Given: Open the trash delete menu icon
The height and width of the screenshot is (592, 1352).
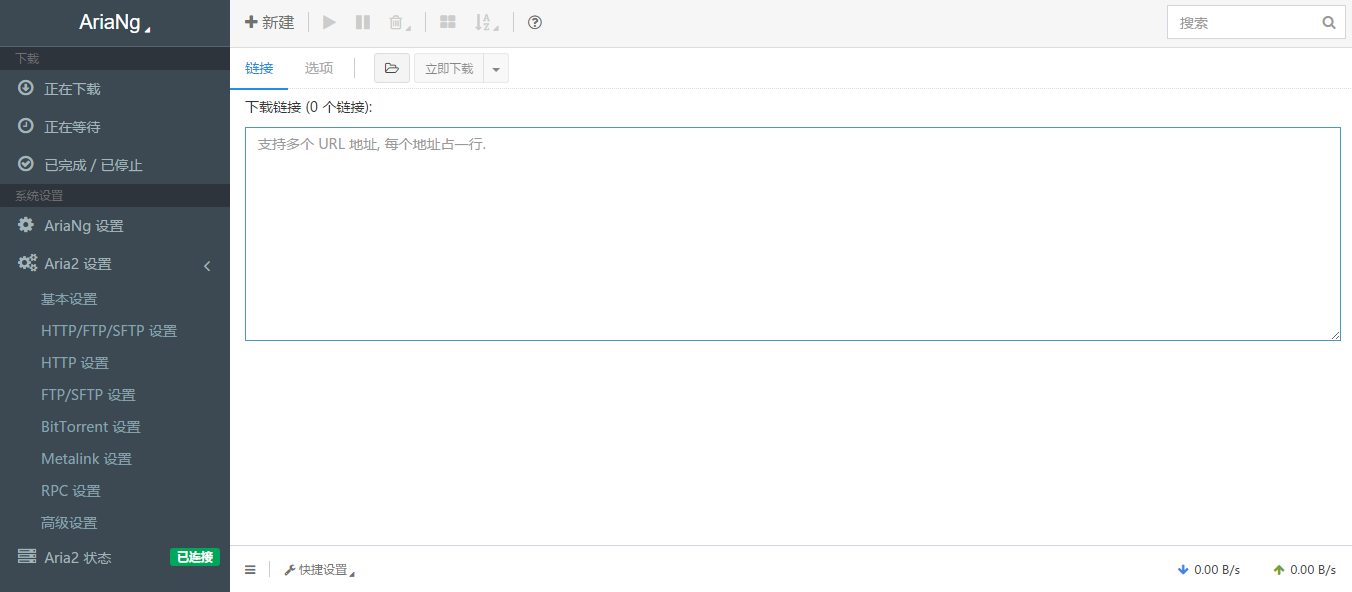Looking at the screenshot, I should [x=399, y=22].
